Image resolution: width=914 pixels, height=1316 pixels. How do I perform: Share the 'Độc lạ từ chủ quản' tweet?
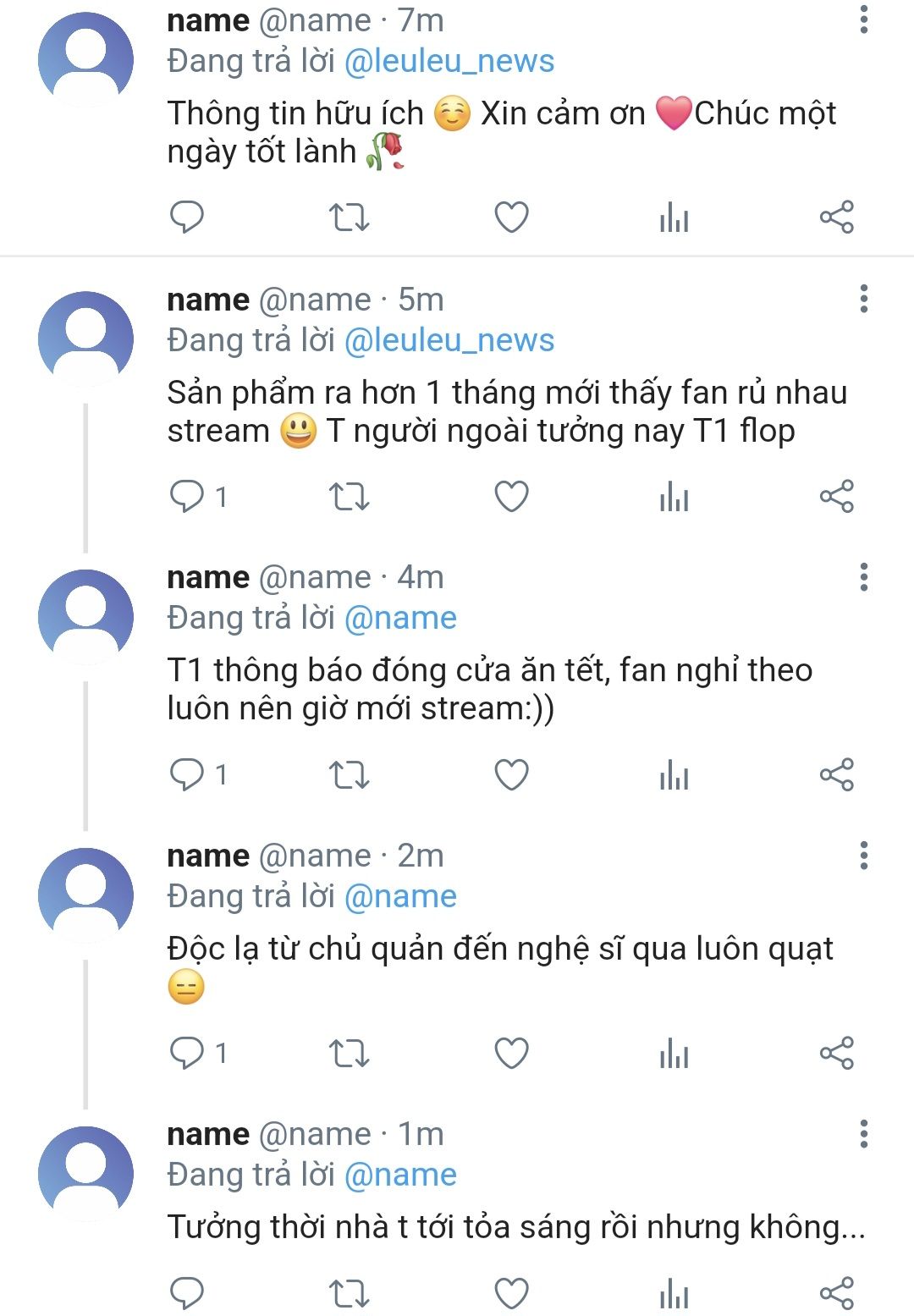[x=836, y=1053]
